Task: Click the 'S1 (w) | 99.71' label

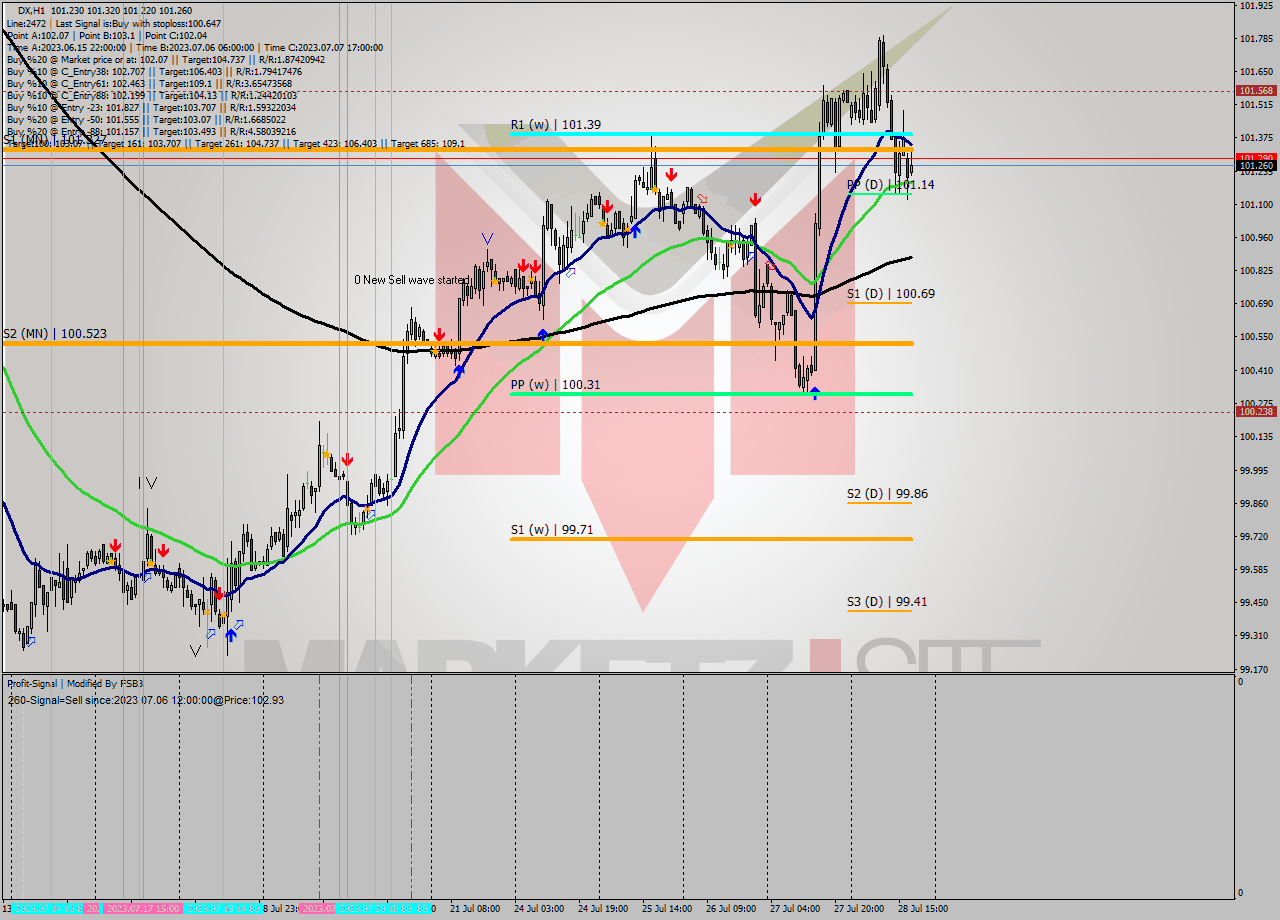Action: [552, 530]
